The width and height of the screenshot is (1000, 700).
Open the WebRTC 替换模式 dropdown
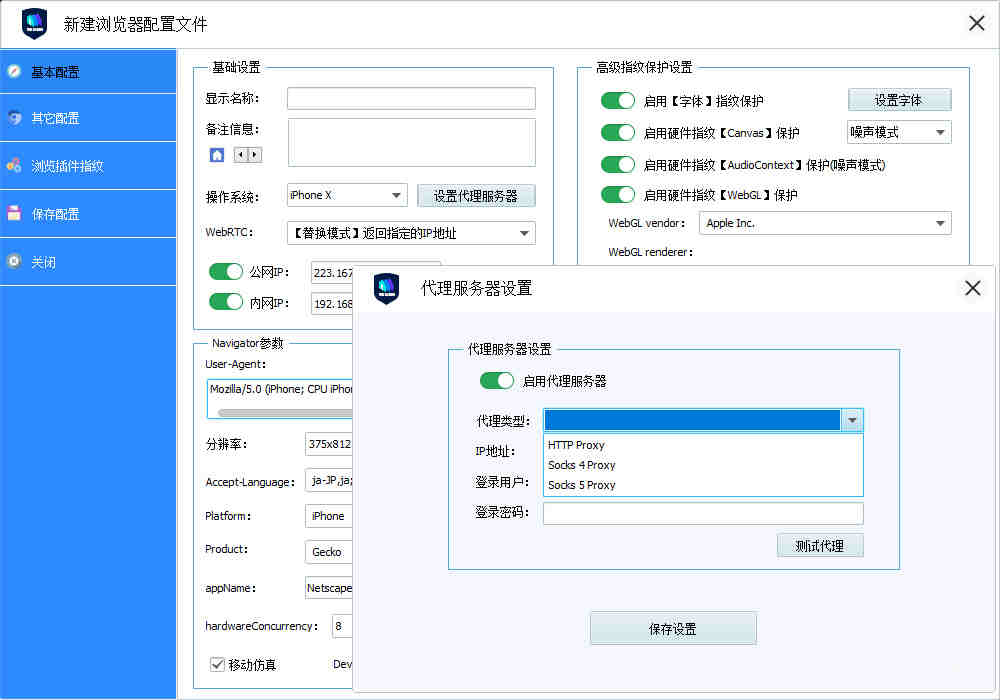pyautogui.click(x=411, y=233)
